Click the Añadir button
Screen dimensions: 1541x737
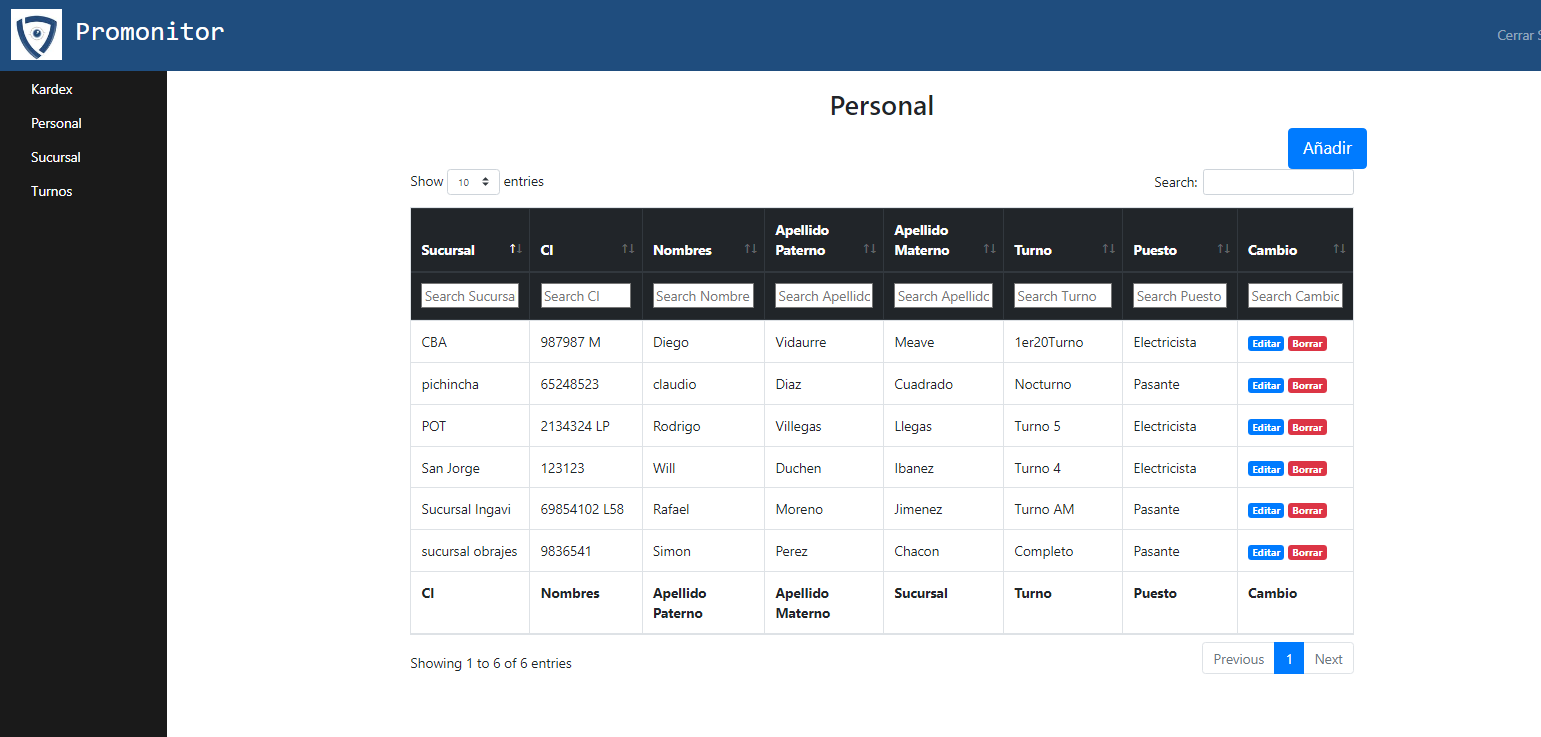point(1327,148)
